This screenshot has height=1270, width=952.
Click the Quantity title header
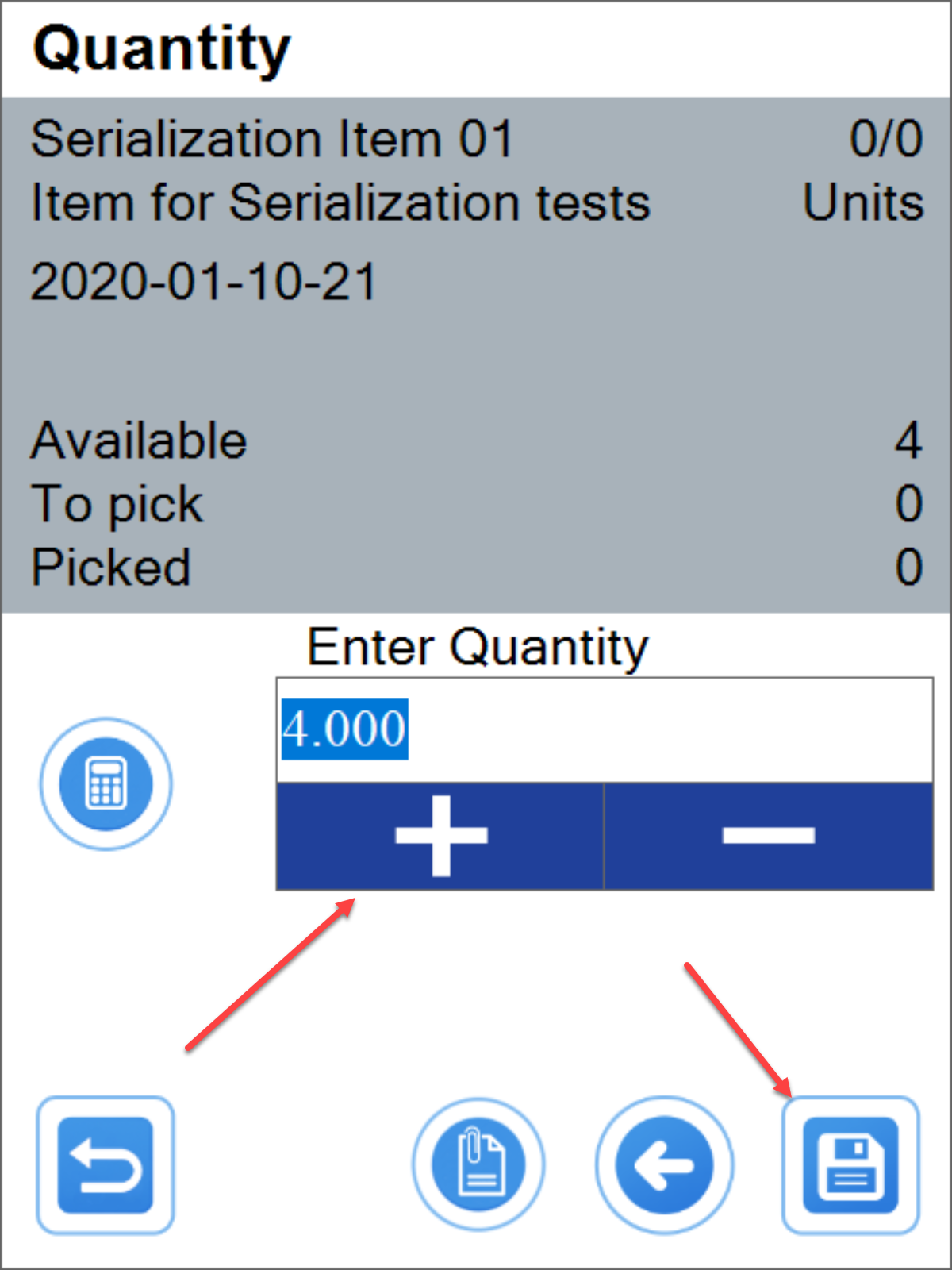[x=162, y=48]
